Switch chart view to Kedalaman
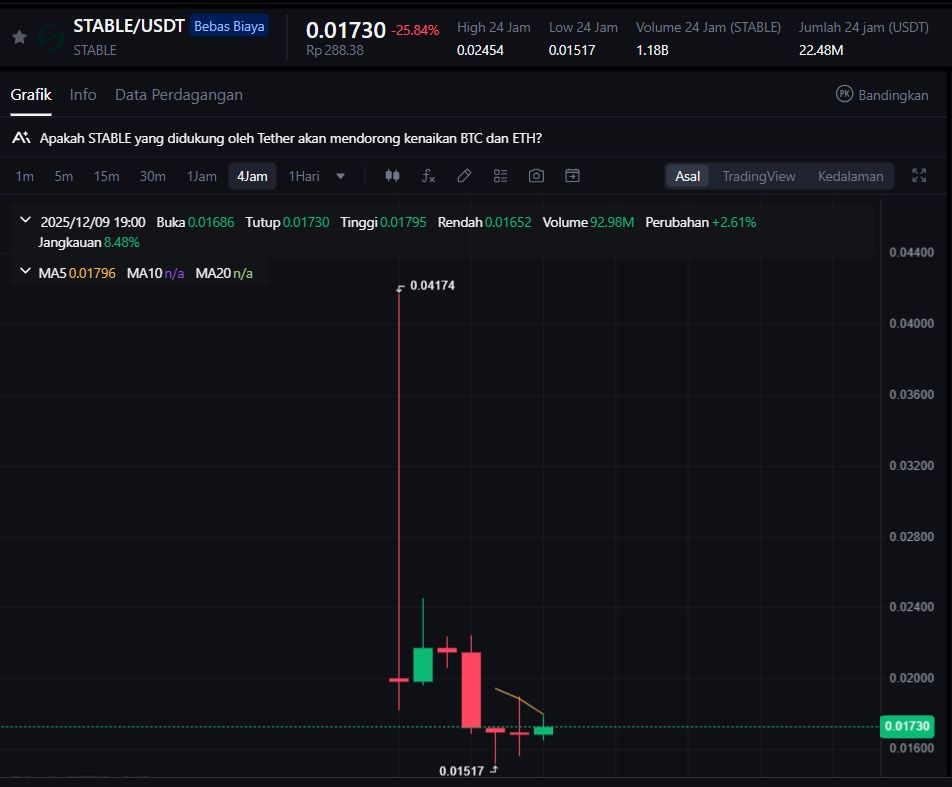Viewport: 952px width, 787px height. 850,176
